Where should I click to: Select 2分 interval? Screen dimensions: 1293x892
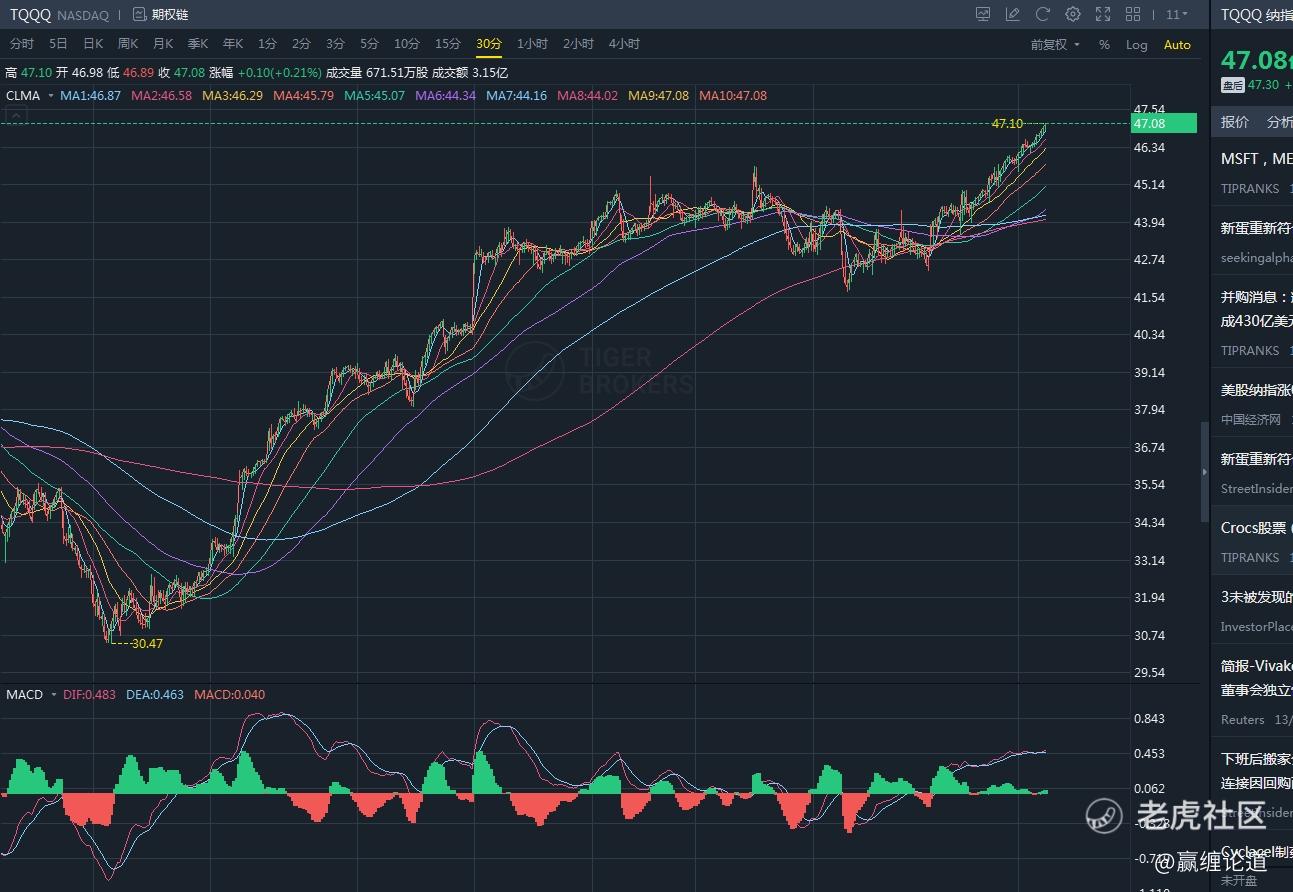pos(301,44)
